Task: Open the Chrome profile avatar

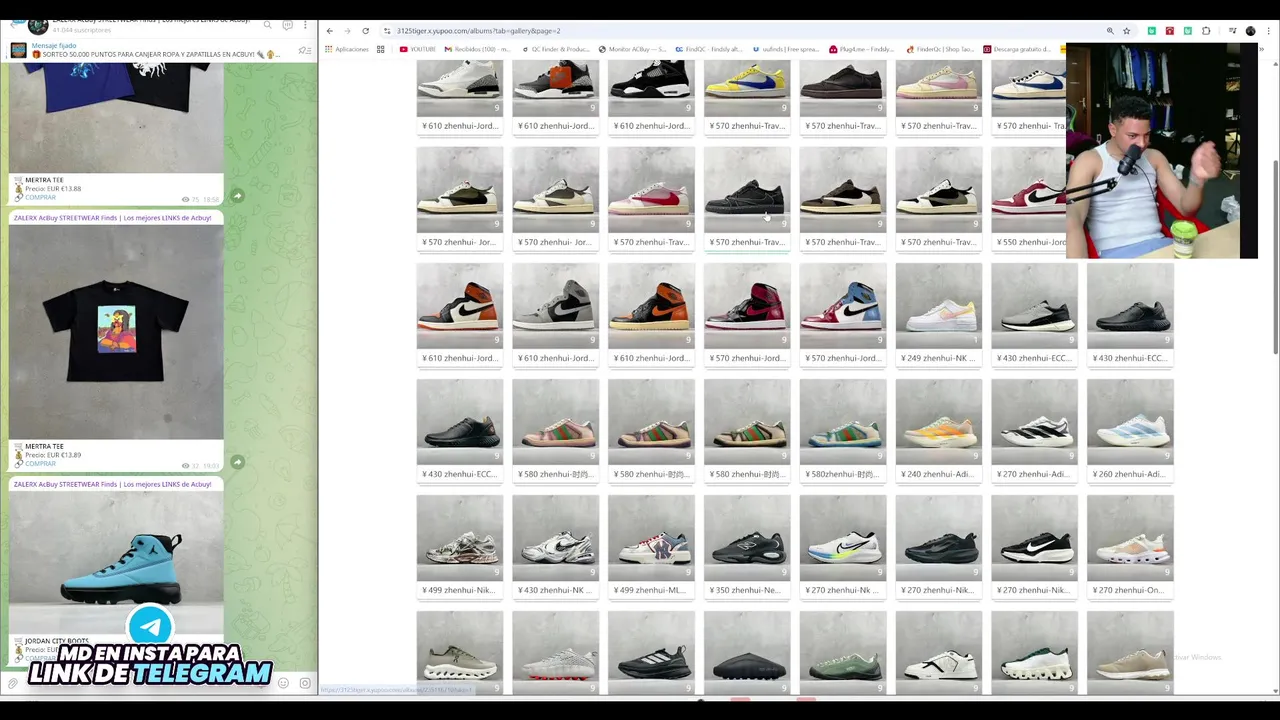Action: (1250, 31)
